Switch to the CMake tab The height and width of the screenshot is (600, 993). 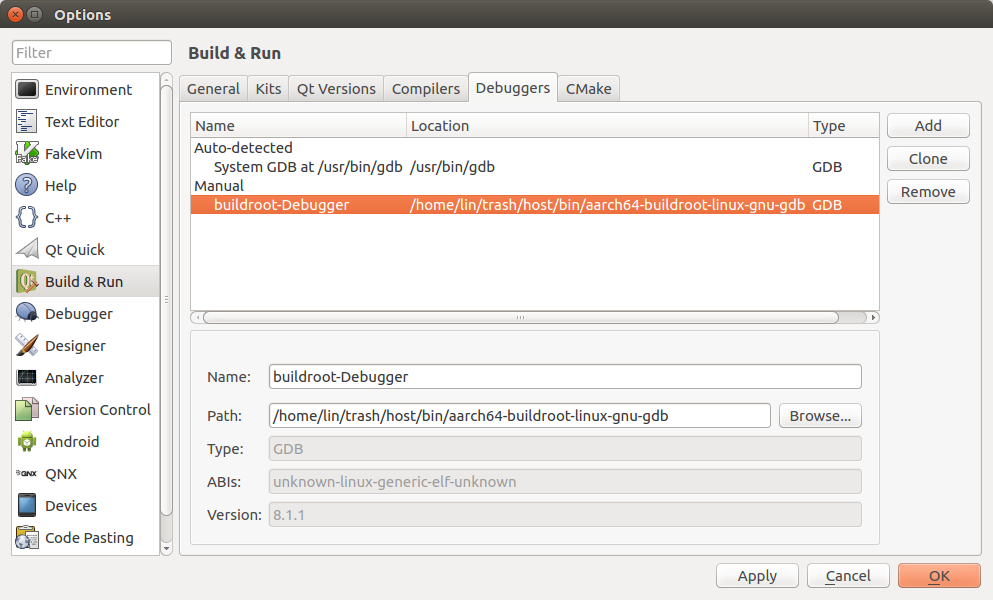tap(588, 88)
